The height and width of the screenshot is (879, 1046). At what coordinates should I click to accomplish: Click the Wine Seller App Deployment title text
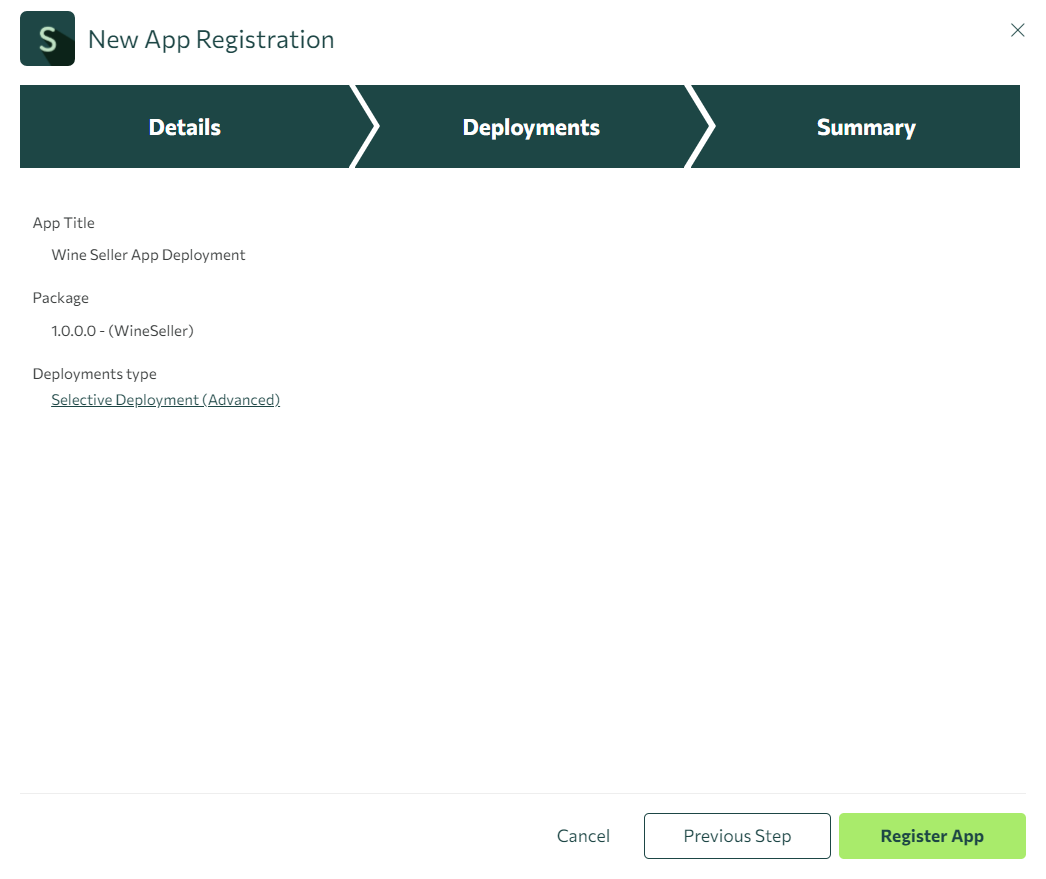[x=148, y=254]
